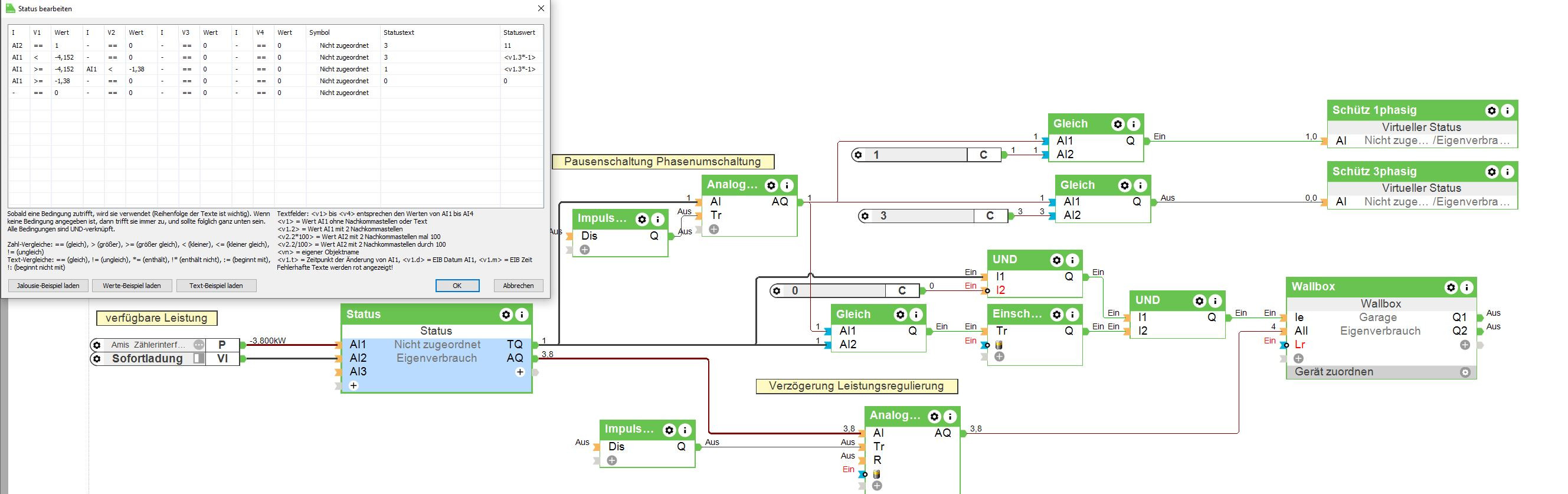Click the Q1 output on the Wallbox block
Screen dimensions: 1568x494
[1459, 318]
